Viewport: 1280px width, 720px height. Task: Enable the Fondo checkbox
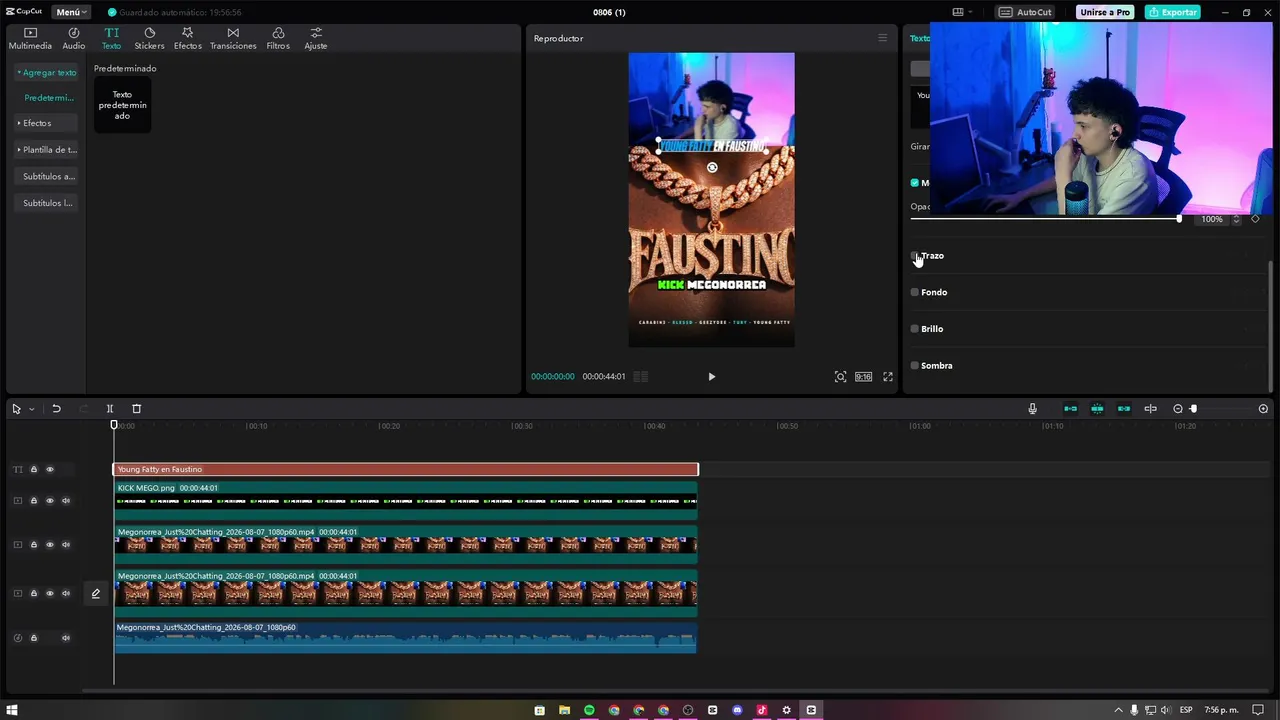click(914, 292)
